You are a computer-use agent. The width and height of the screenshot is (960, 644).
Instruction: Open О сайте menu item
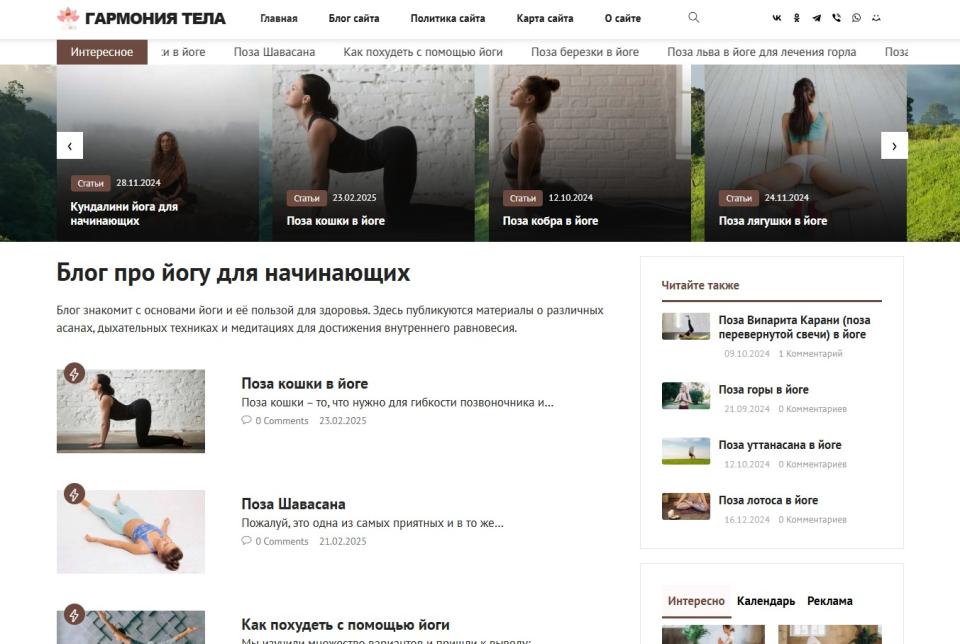(623, 18)
